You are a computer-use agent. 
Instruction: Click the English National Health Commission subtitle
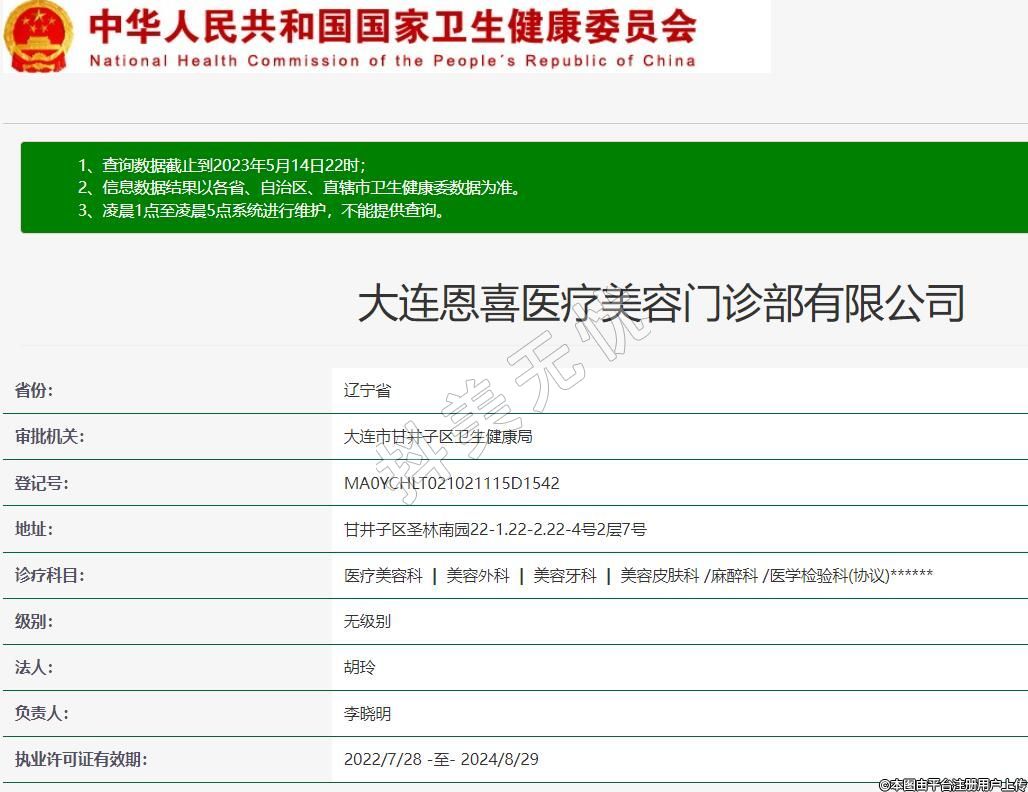(392, 61)
